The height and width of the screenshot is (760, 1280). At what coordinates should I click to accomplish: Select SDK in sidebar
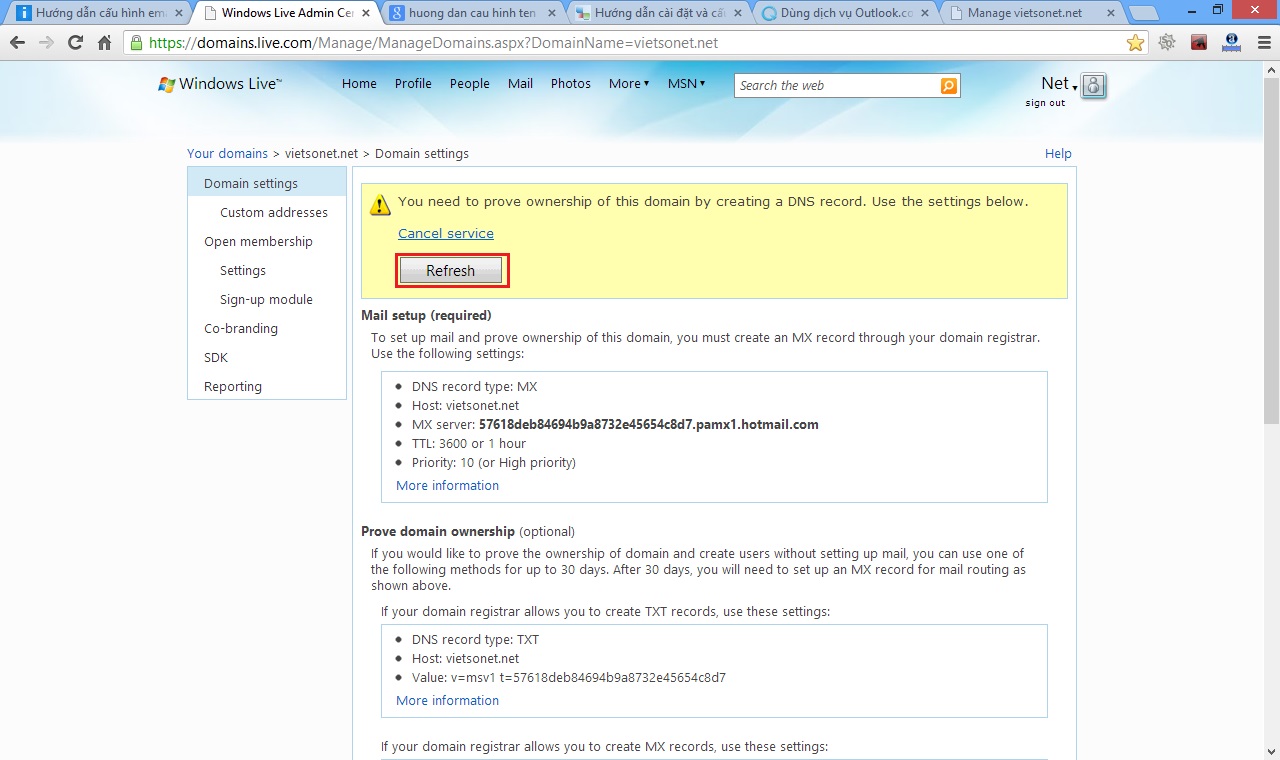click(x=216, y=358)
